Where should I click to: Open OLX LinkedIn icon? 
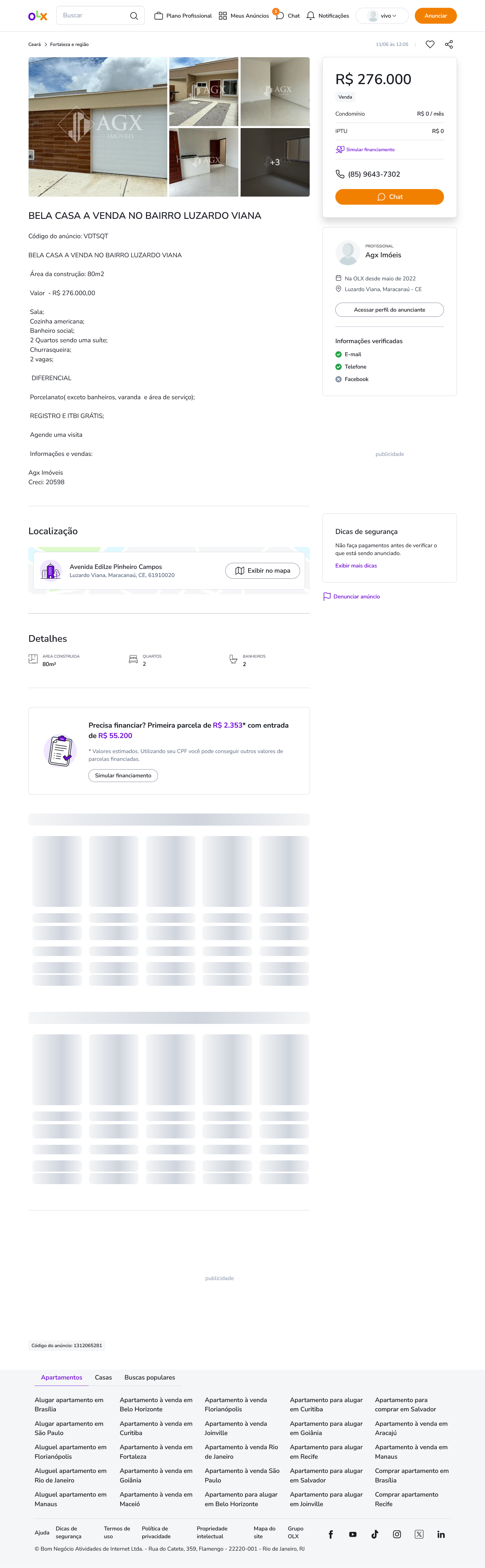tap(441, 1534)
